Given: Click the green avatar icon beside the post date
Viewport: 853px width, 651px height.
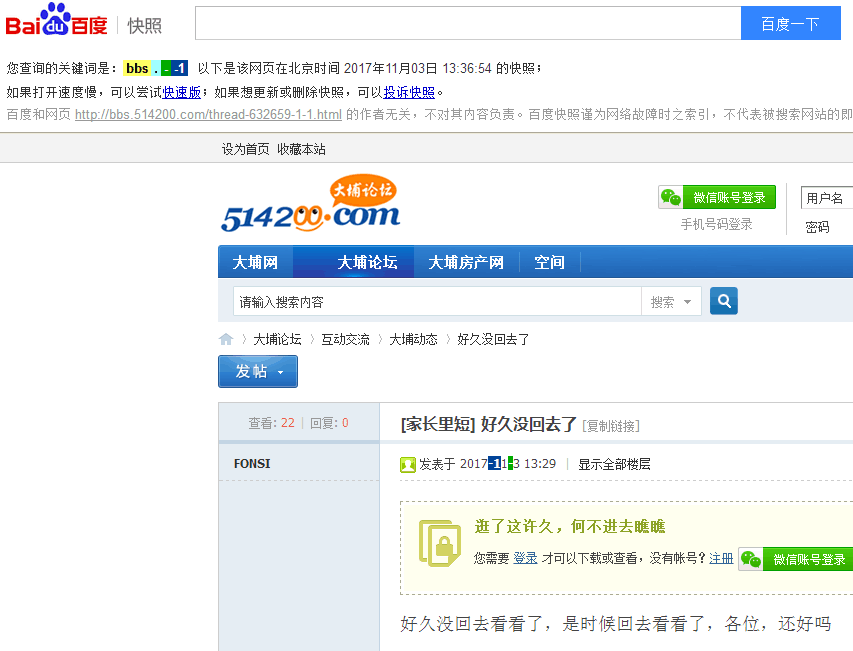Looking at the screenshot, I should [406, 464].
